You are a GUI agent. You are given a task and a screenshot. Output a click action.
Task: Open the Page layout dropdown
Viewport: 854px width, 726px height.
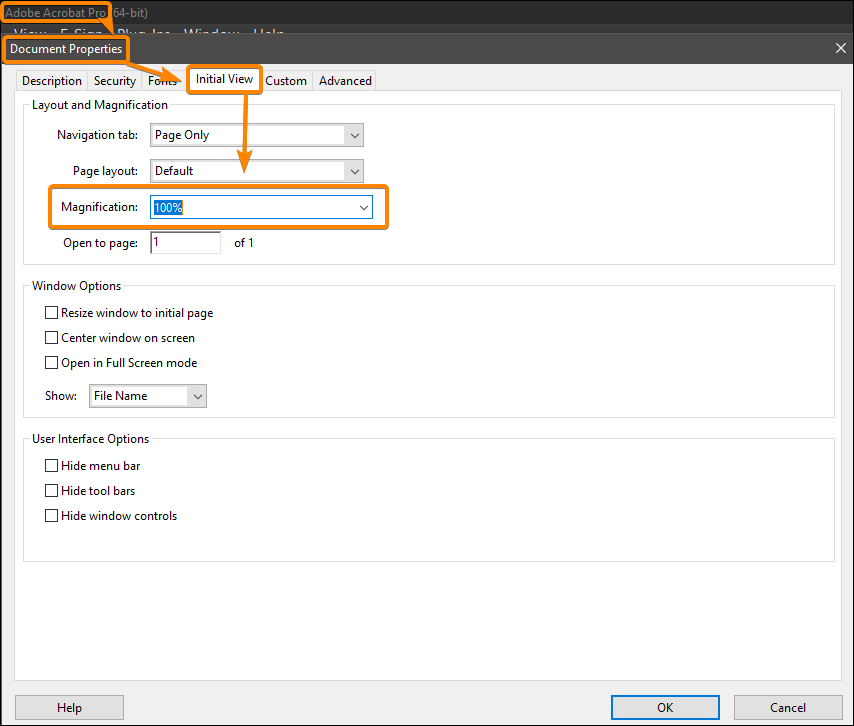tap(354, 170)
